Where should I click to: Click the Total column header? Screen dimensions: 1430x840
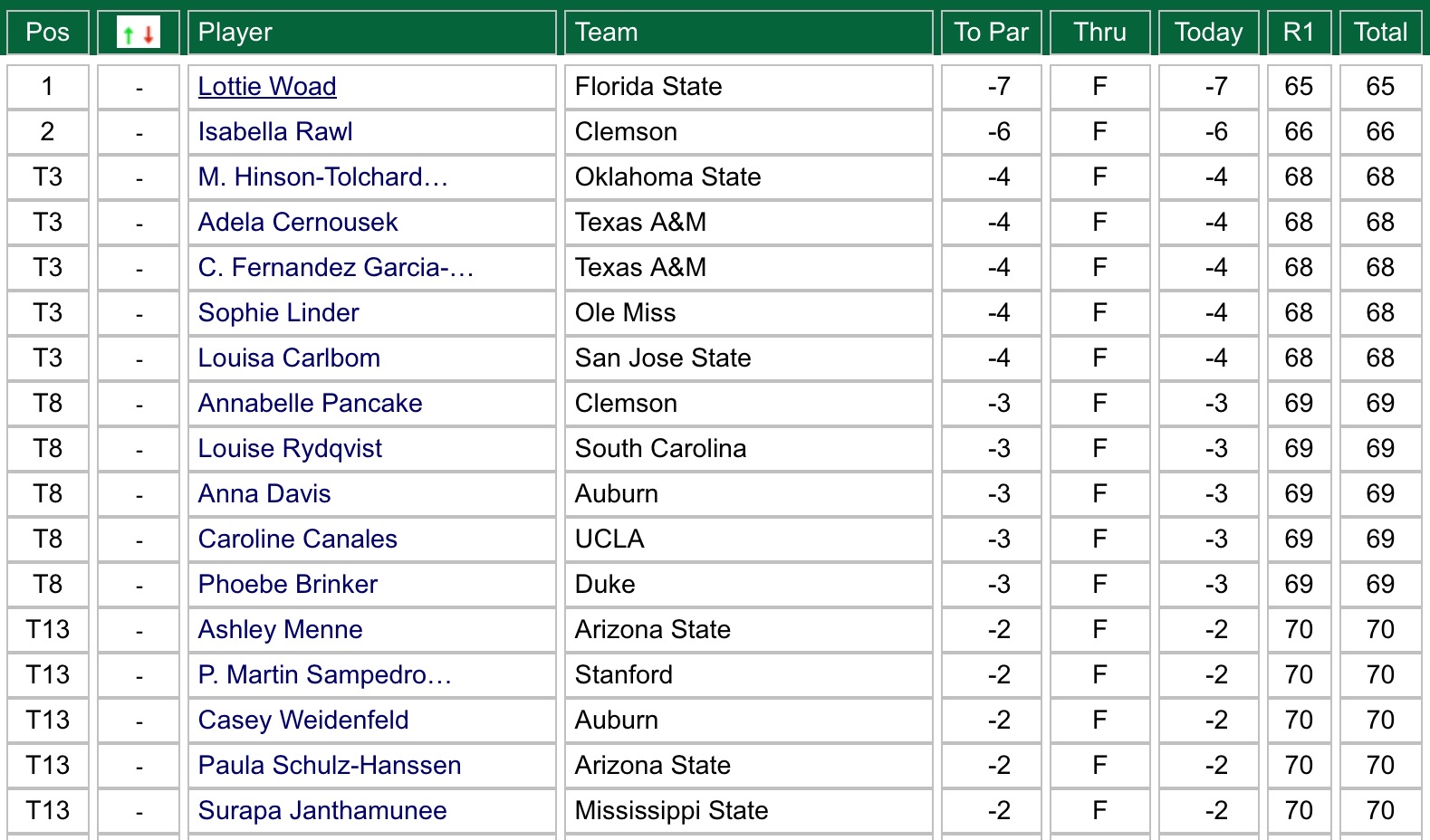pos(1380,33)
